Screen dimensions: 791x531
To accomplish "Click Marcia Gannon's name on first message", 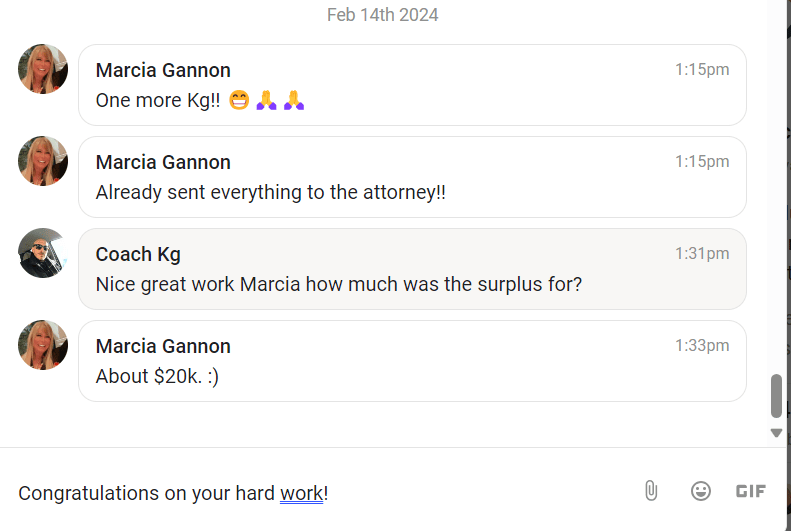I will pyautogui.click(x=163, y=70).
